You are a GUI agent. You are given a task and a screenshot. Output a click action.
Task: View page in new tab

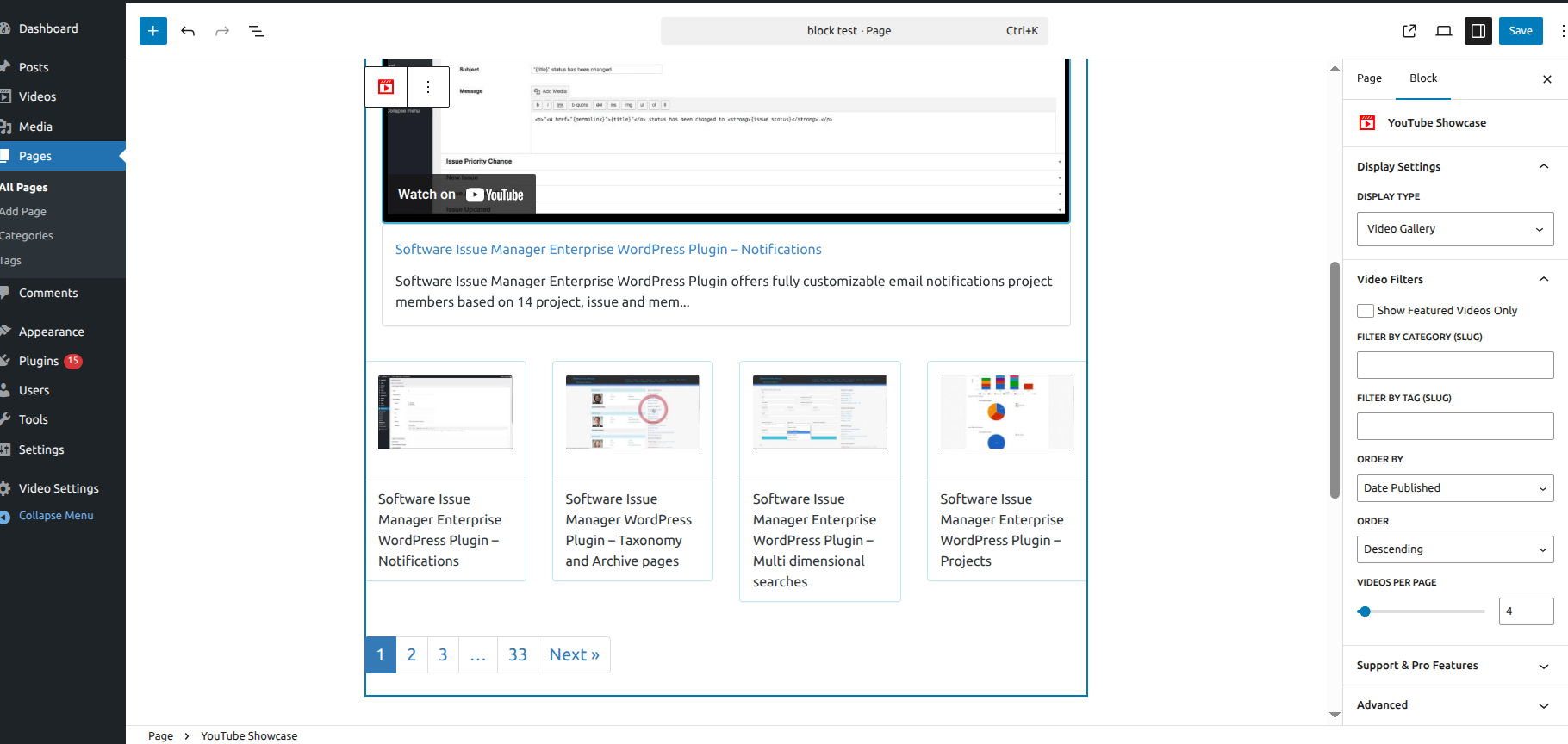(1409, 31)
